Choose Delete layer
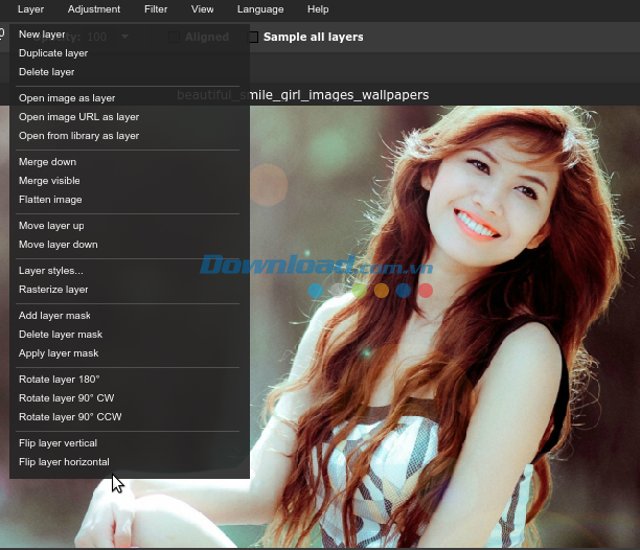The width and height of the screenshot is (640, 550). [x=129, y=72]
